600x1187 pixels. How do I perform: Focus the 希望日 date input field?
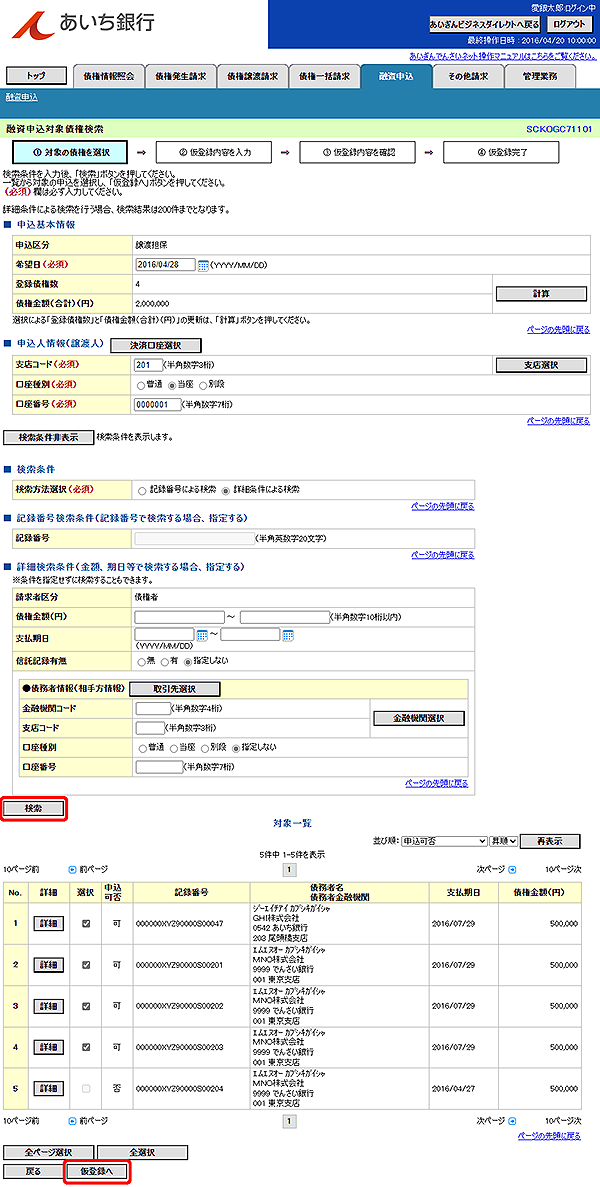tap(165, 265)
